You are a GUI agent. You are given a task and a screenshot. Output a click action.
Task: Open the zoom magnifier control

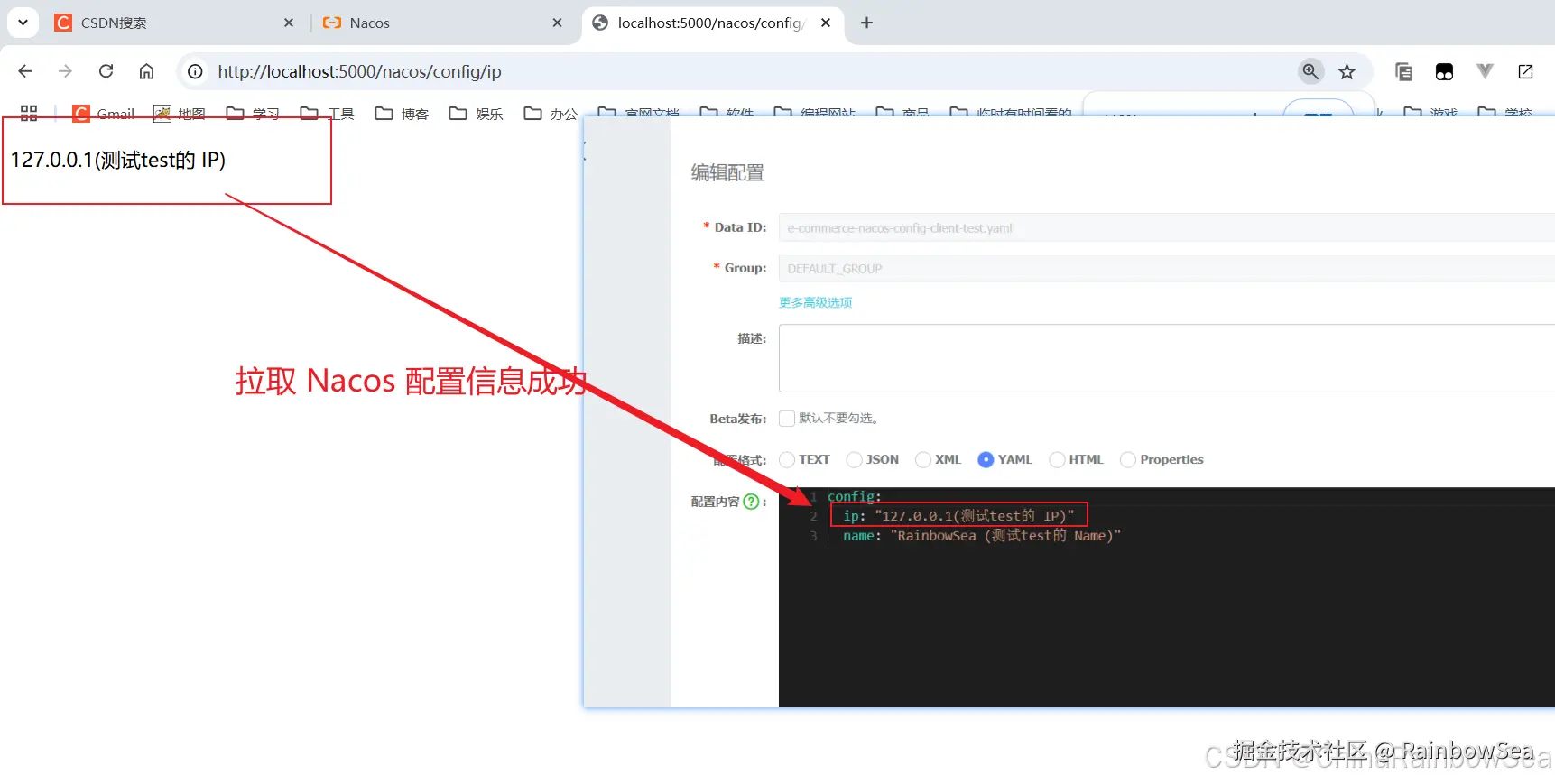[x=1310, y=71]
